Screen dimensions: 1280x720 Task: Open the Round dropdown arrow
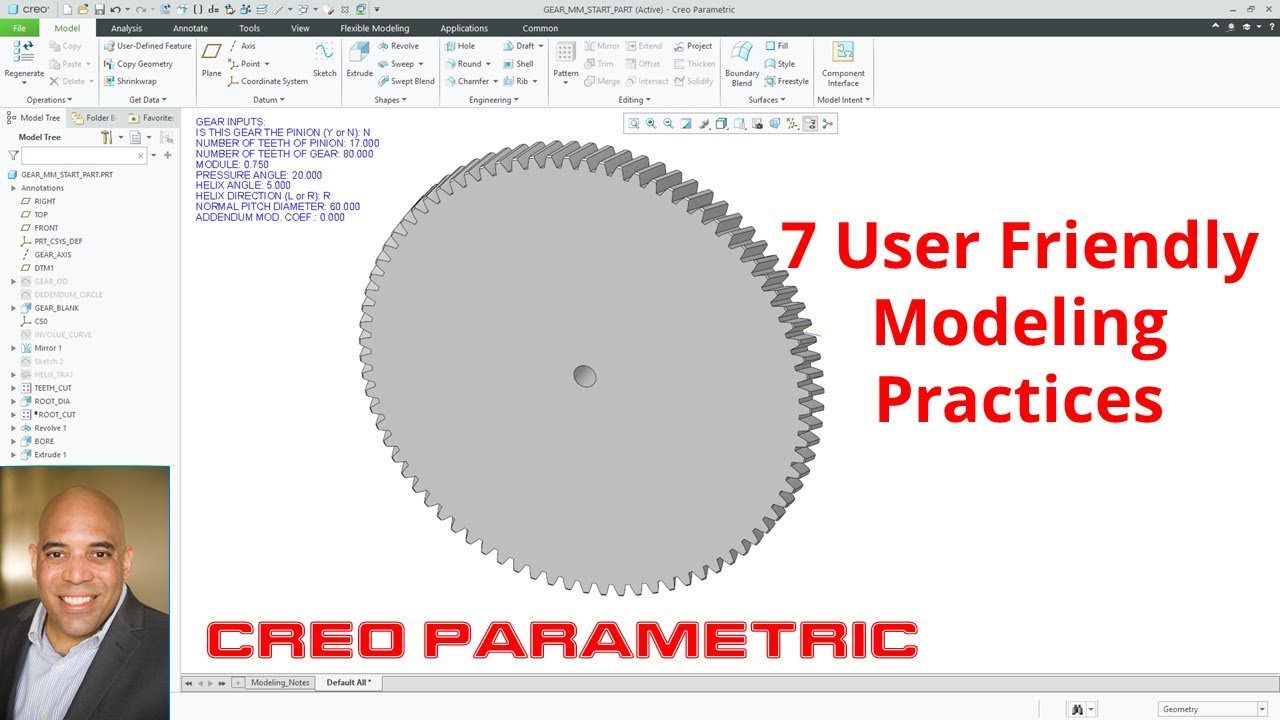488,64
